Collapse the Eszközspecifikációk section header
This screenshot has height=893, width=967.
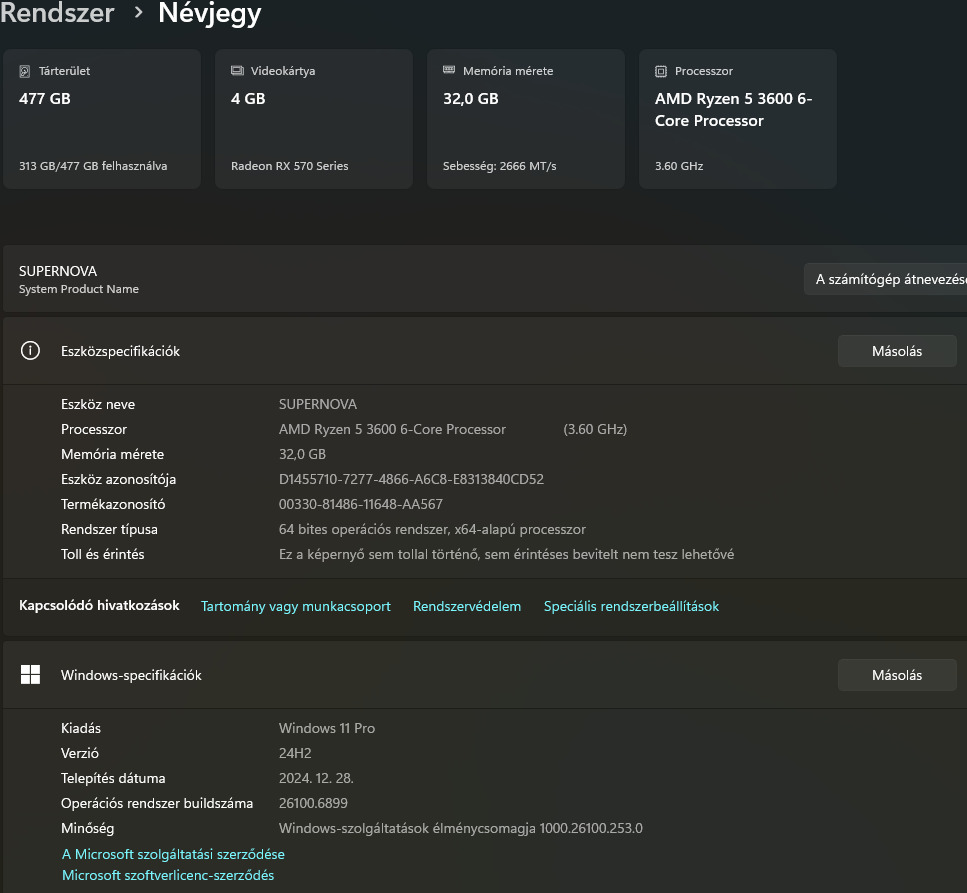point(400,351)
